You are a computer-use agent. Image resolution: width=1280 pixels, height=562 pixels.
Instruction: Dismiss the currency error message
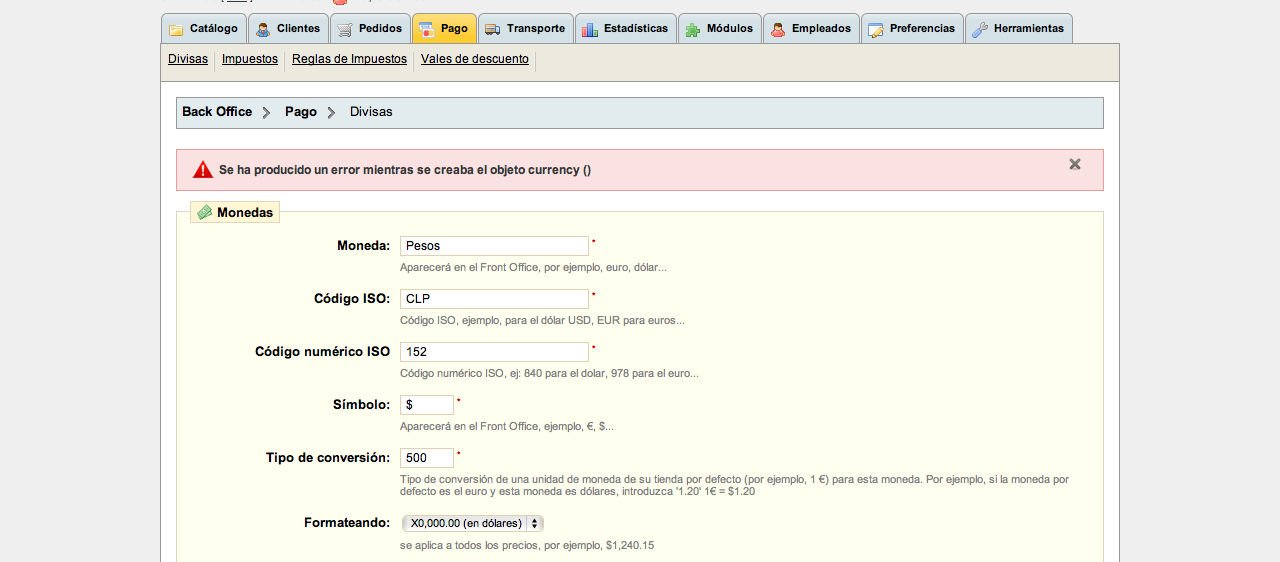pyautogui.click(x=1075, y=164)
